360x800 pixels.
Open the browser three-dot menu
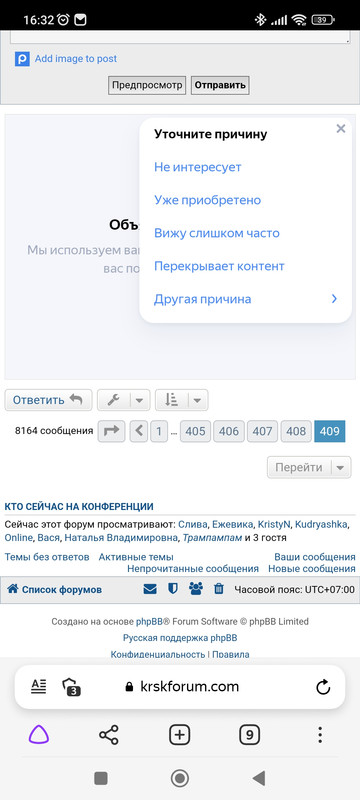[320, 735]
